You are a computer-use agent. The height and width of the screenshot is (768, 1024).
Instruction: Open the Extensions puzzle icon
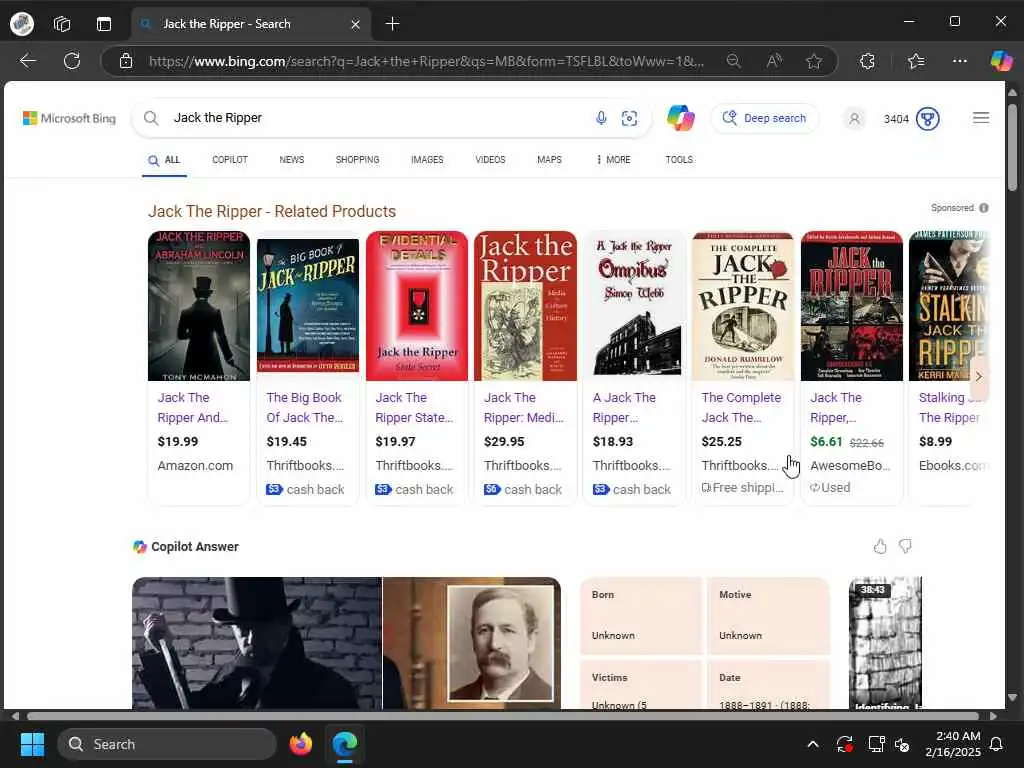(867, 61)
